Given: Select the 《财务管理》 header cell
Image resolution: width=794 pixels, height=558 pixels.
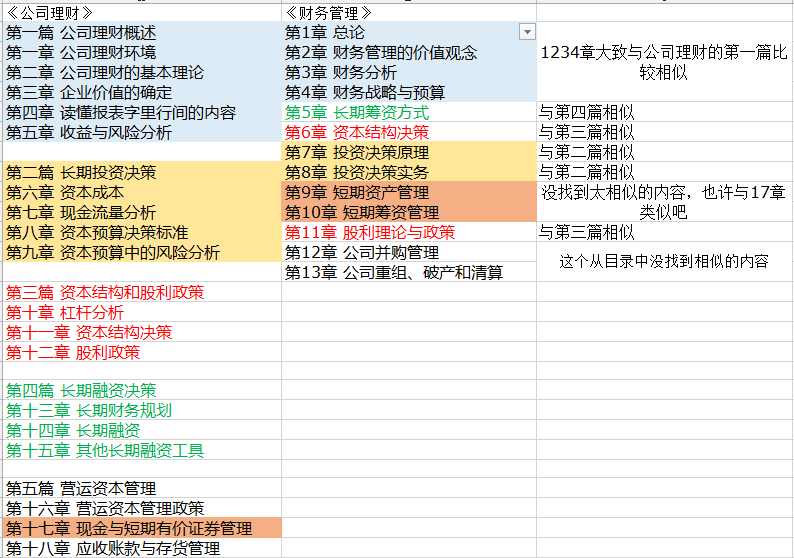Looking at the screenshot, I should tap(409, 13).
